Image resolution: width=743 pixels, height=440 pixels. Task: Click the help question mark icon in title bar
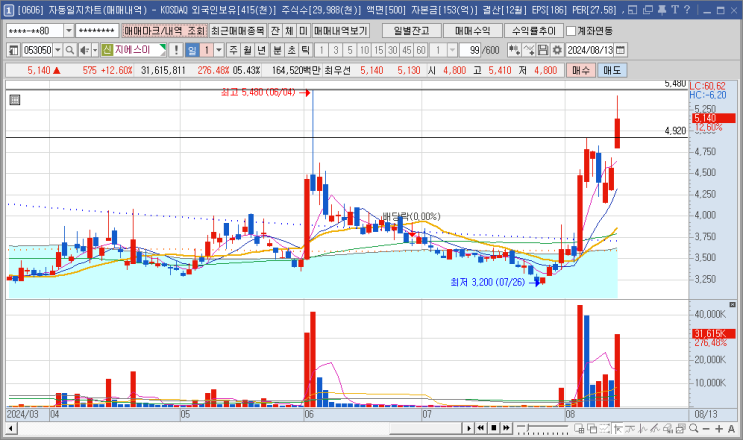(x=687, y=9)
